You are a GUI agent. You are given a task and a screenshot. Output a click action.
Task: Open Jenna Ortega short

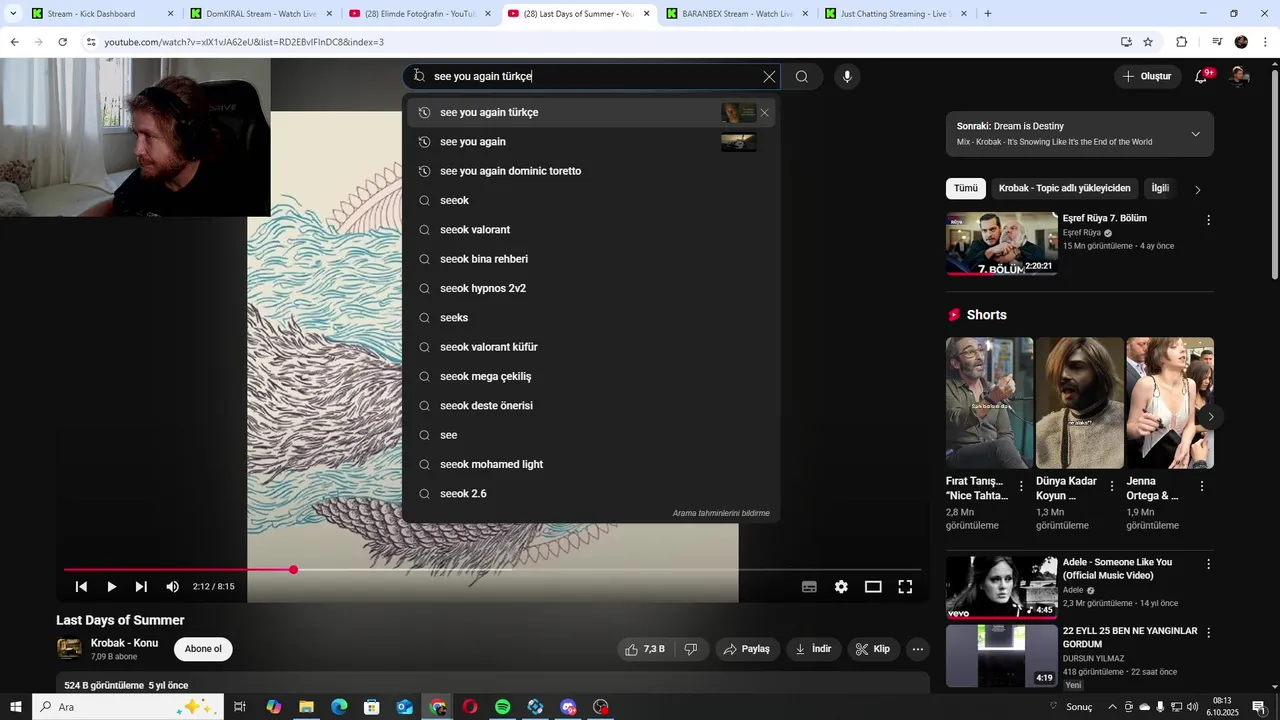tap(1170, 402)
